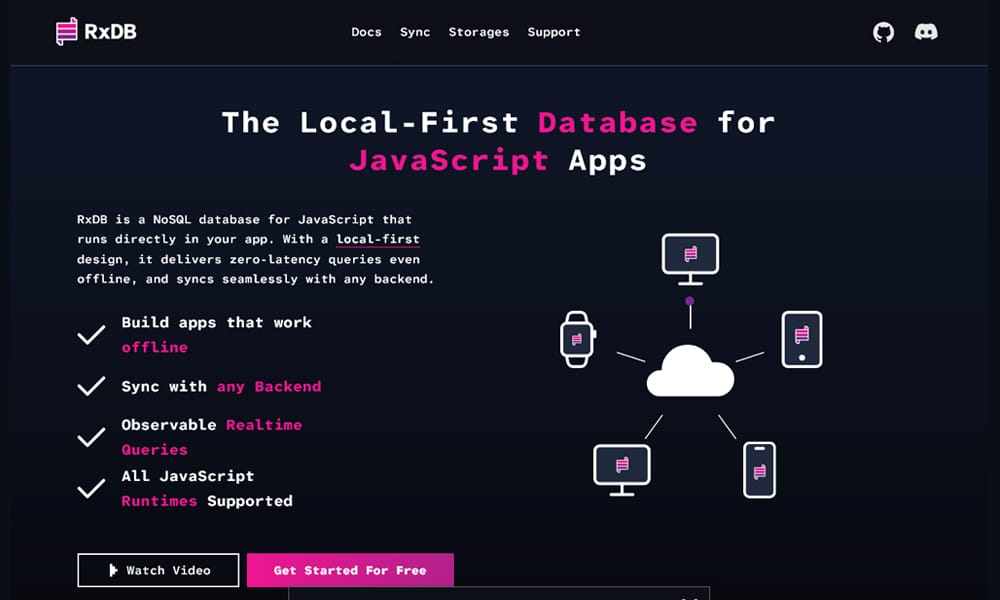Viewport: 1000px width, 600px height.
Task: Open the Docs menu item
Action: tap(366, 32)
